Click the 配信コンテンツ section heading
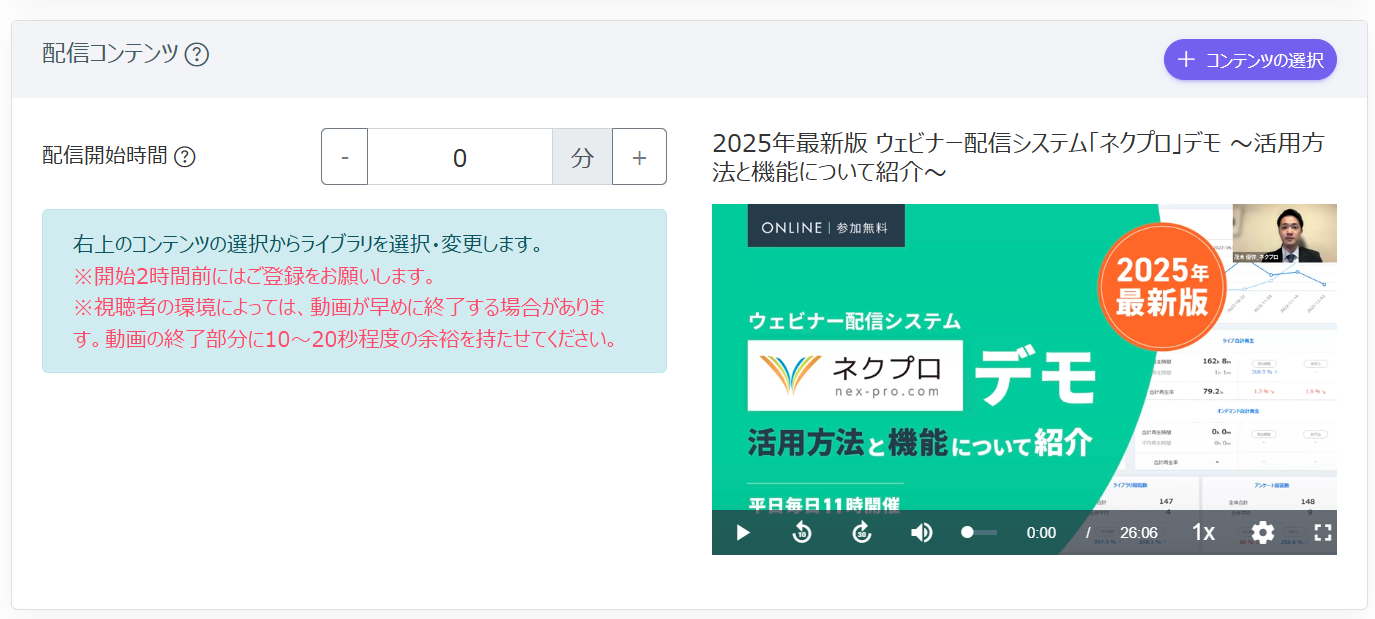The width and height of the screenshot is (1375, 619). click(x=110, y=55)
